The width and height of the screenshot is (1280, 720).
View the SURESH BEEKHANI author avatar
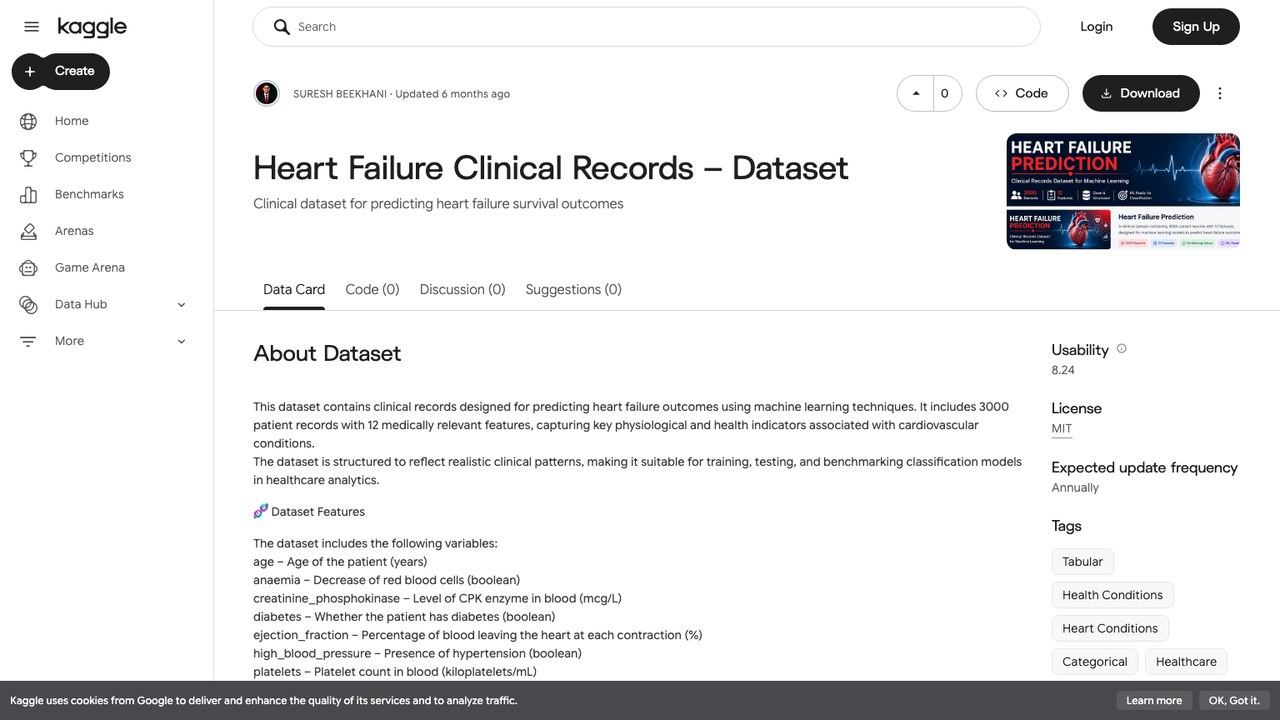[266, 93]
